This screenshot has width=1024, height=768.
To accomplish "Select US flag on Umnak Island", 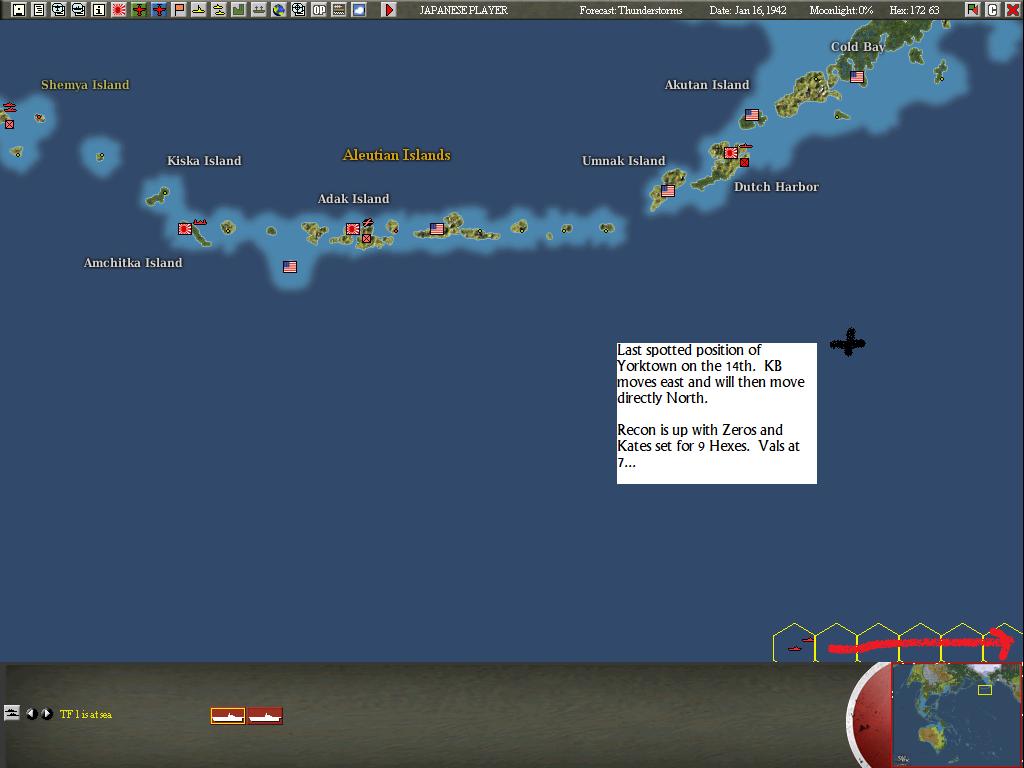I will click(x=667, y=191).
